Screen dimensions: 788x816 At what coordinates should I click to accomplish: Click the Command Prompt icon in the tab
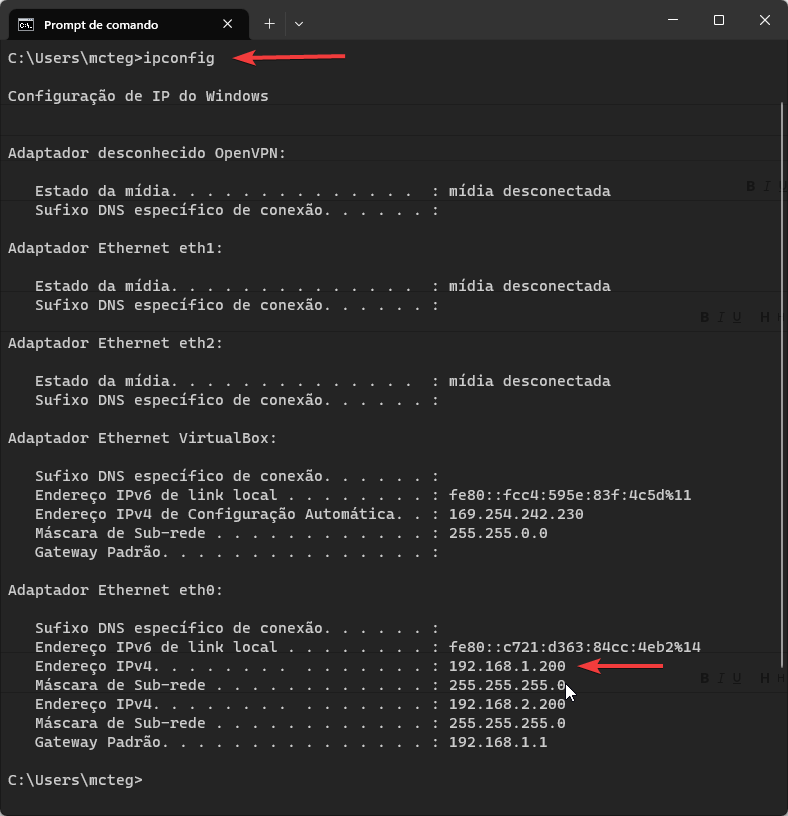[27, 24]
